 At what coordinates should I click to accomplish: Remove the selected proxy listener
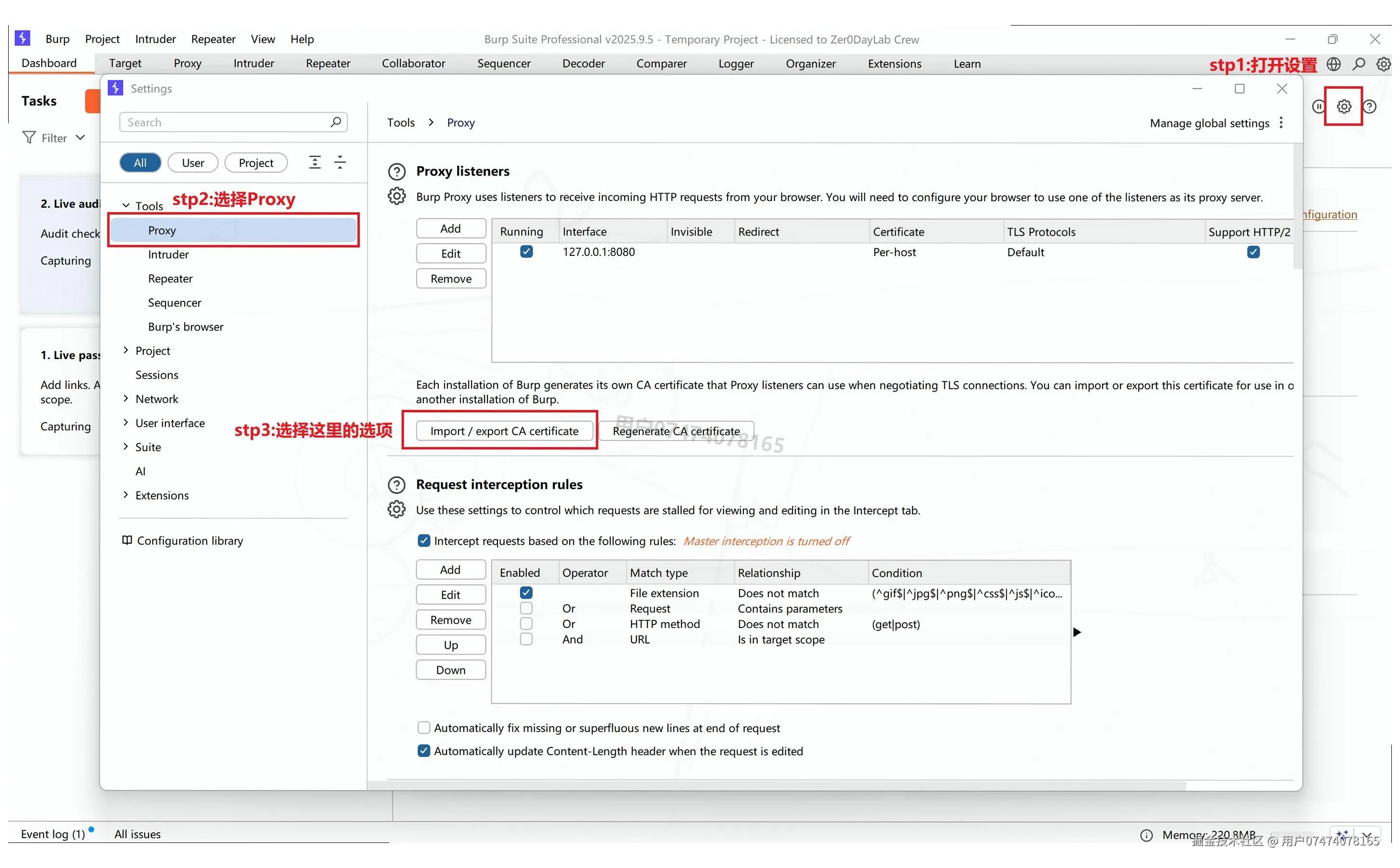click(451, 279)
